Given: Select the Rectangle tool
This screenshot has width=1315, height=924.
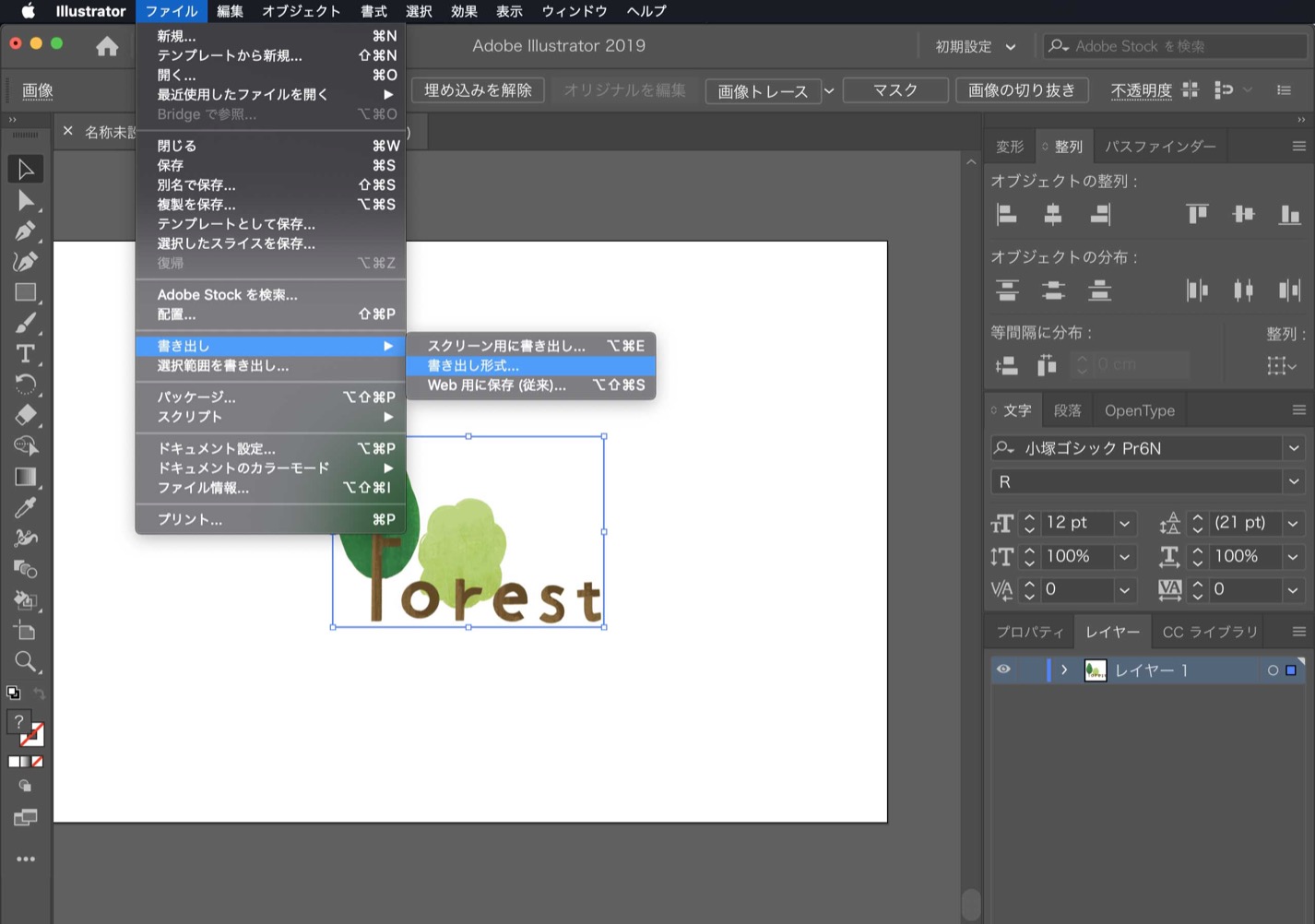Looking at the screenshot, I should click(25, 292).
